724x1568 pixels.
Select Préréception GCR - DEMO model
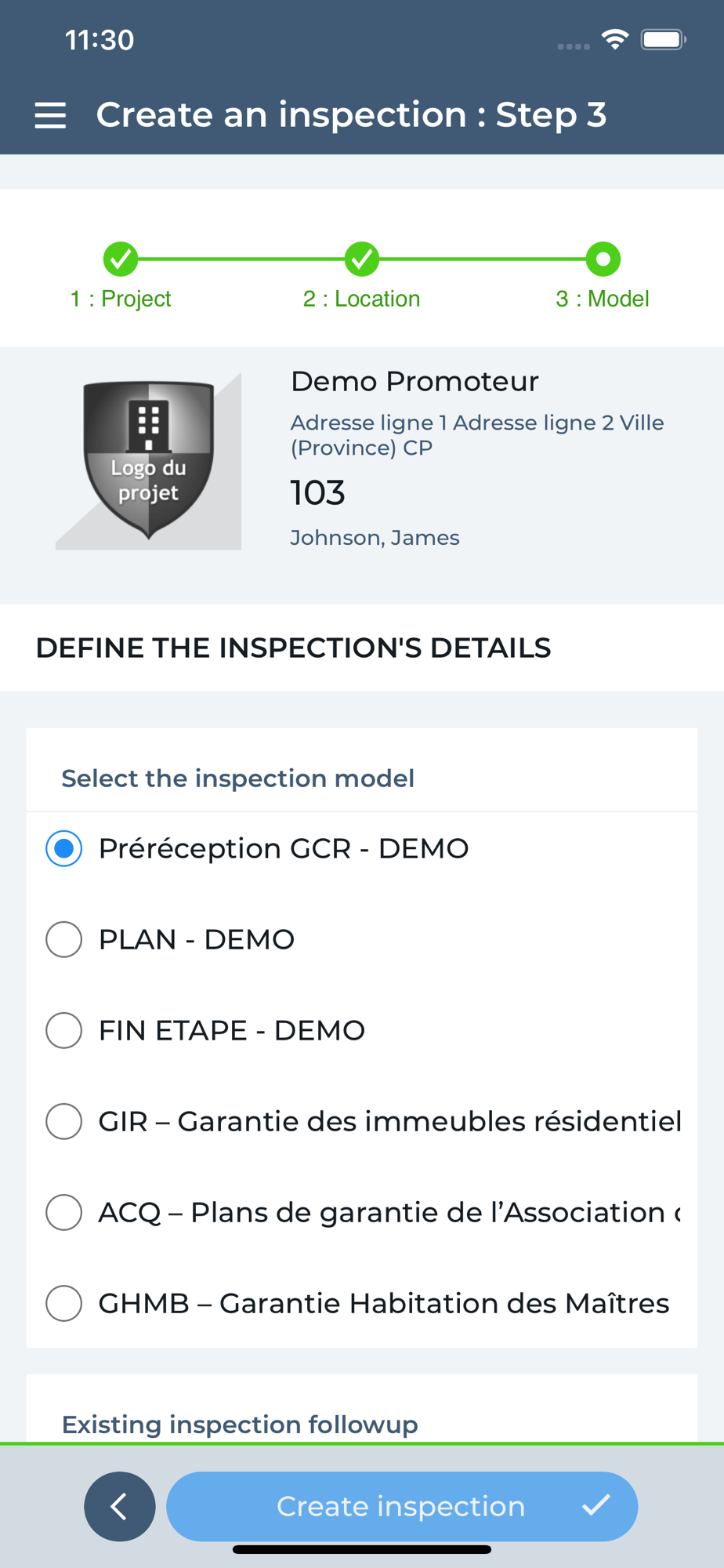64,848
